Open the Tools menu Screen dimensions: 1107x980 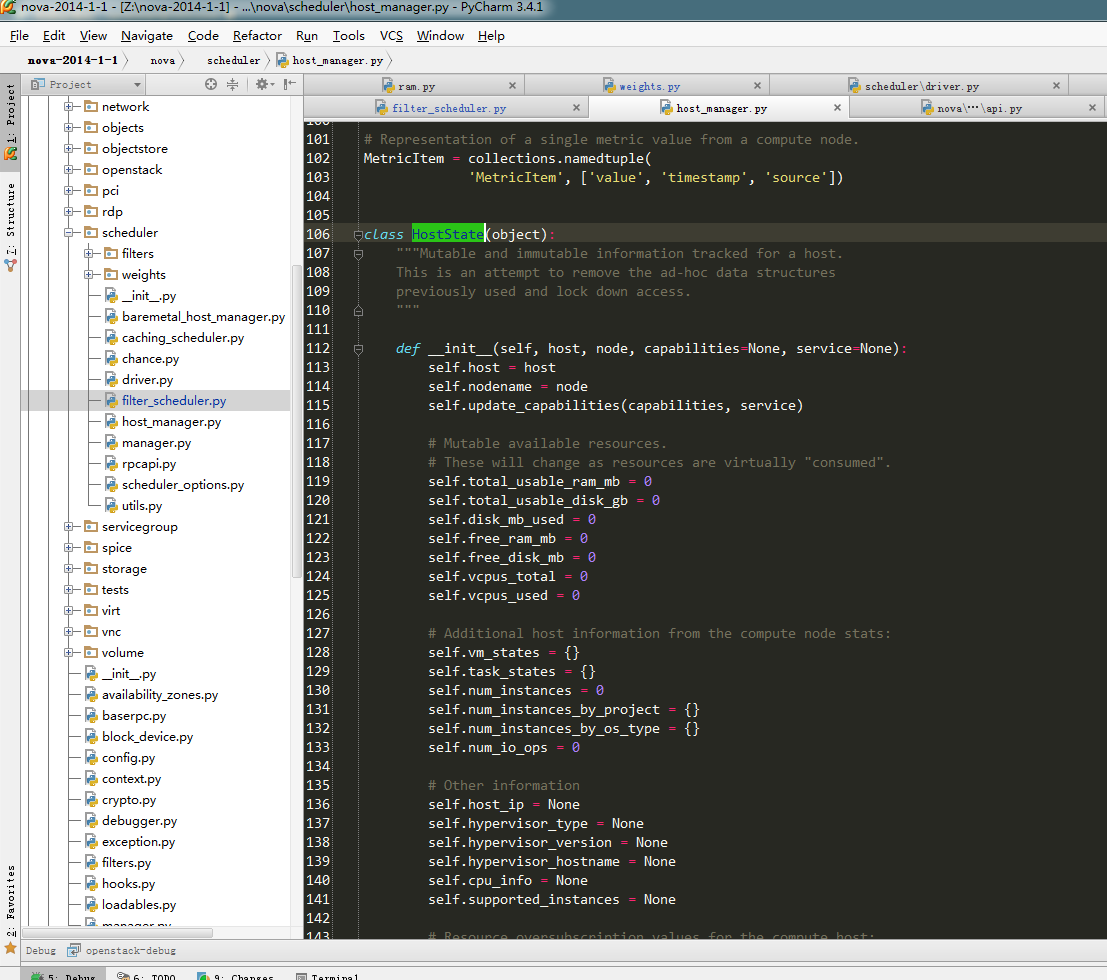coord(349,35)
